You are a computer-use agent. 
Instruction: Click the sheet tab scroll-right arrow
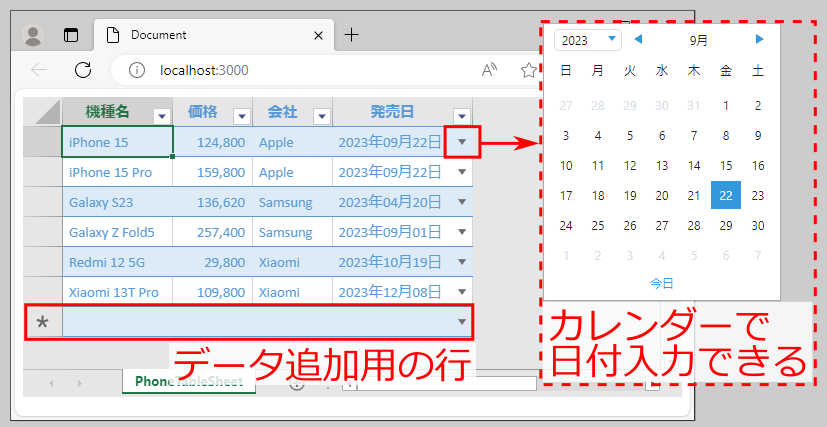(80, 383)
